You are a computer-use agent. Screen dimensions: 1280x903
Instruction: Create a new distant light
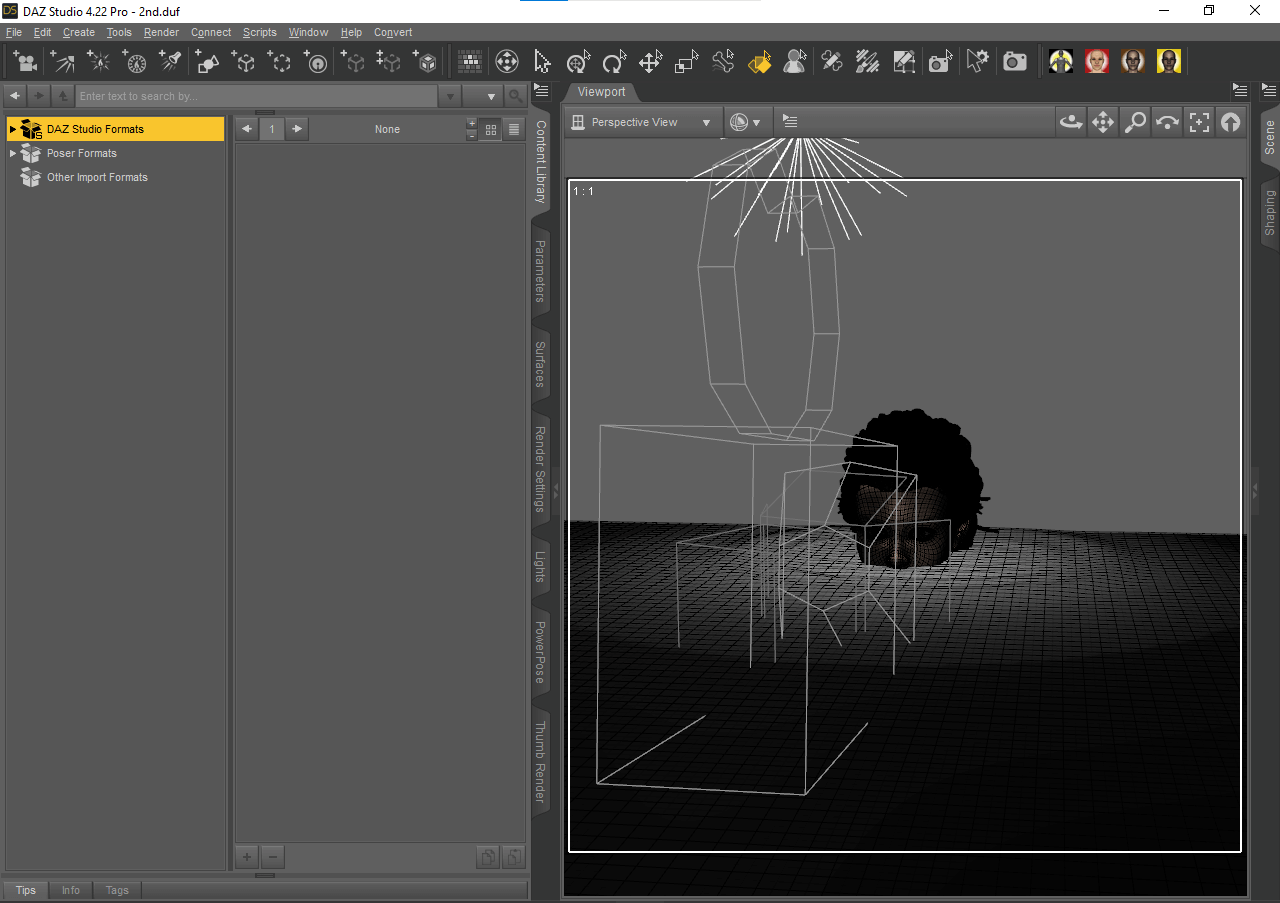tap(63, 62)
